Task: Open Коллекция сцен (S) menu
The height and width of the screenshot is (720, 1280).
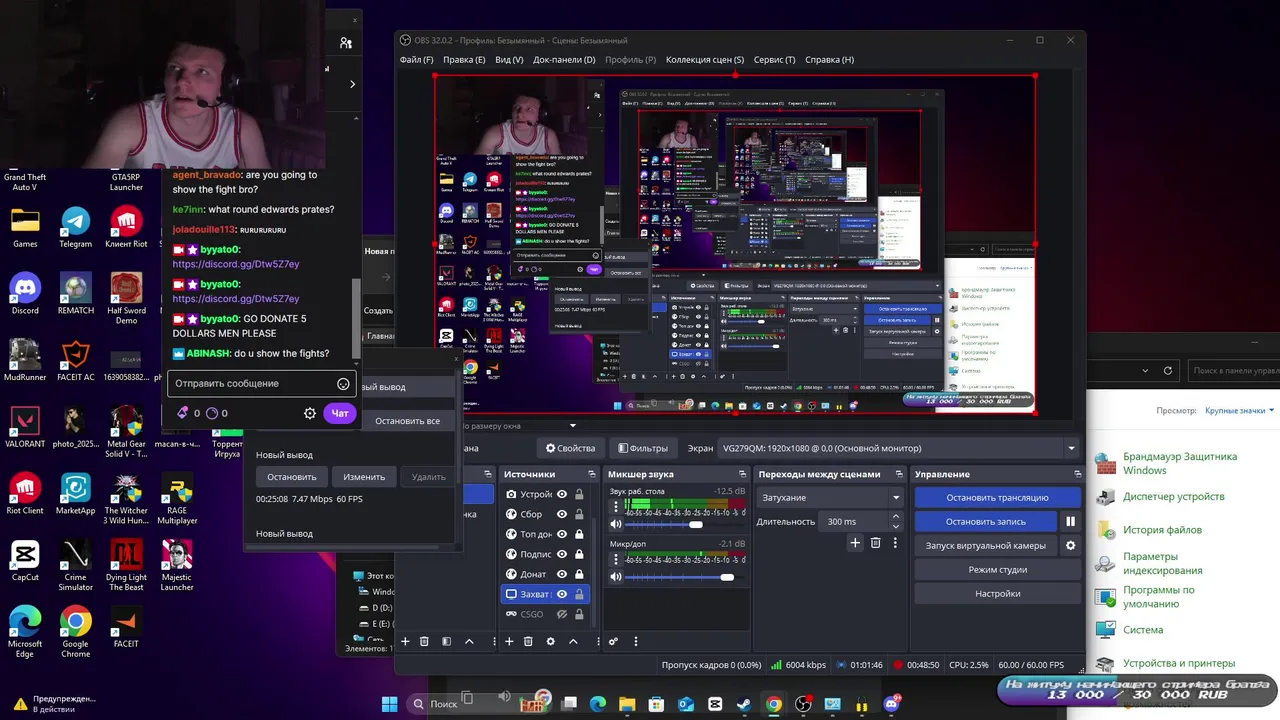Action: pyautogui.click(x=705, y=59)
